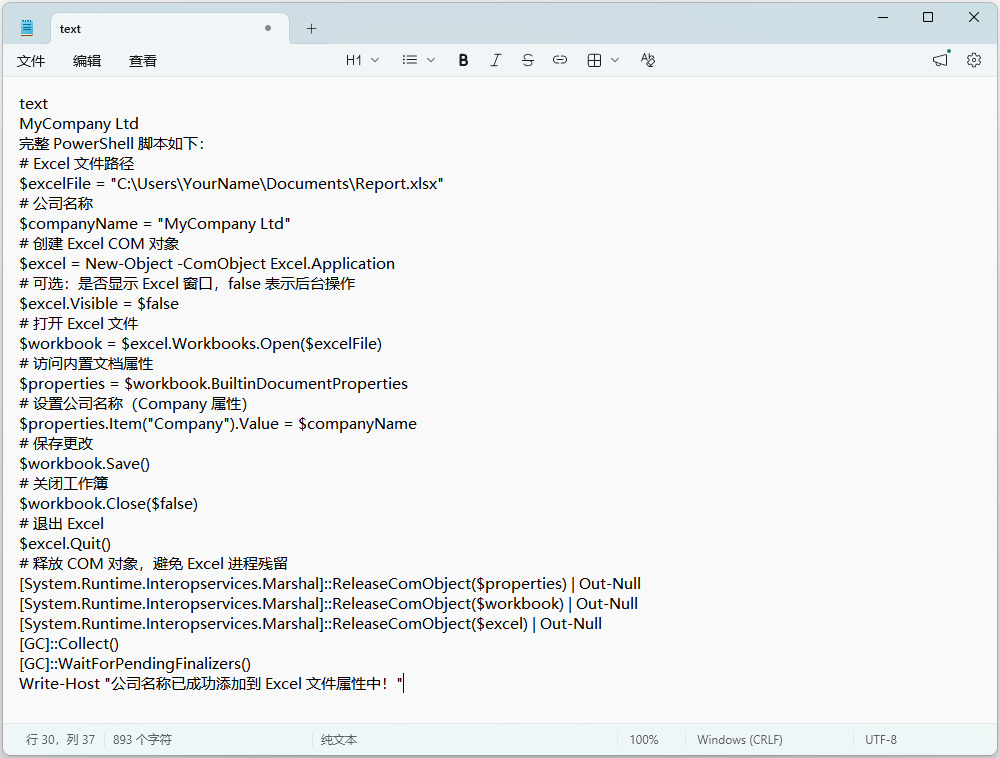This screenshot has height=758, width=1000.
Task: Click Windows (CRLF) line ending indicator
Action: click(x=740, y=740)
